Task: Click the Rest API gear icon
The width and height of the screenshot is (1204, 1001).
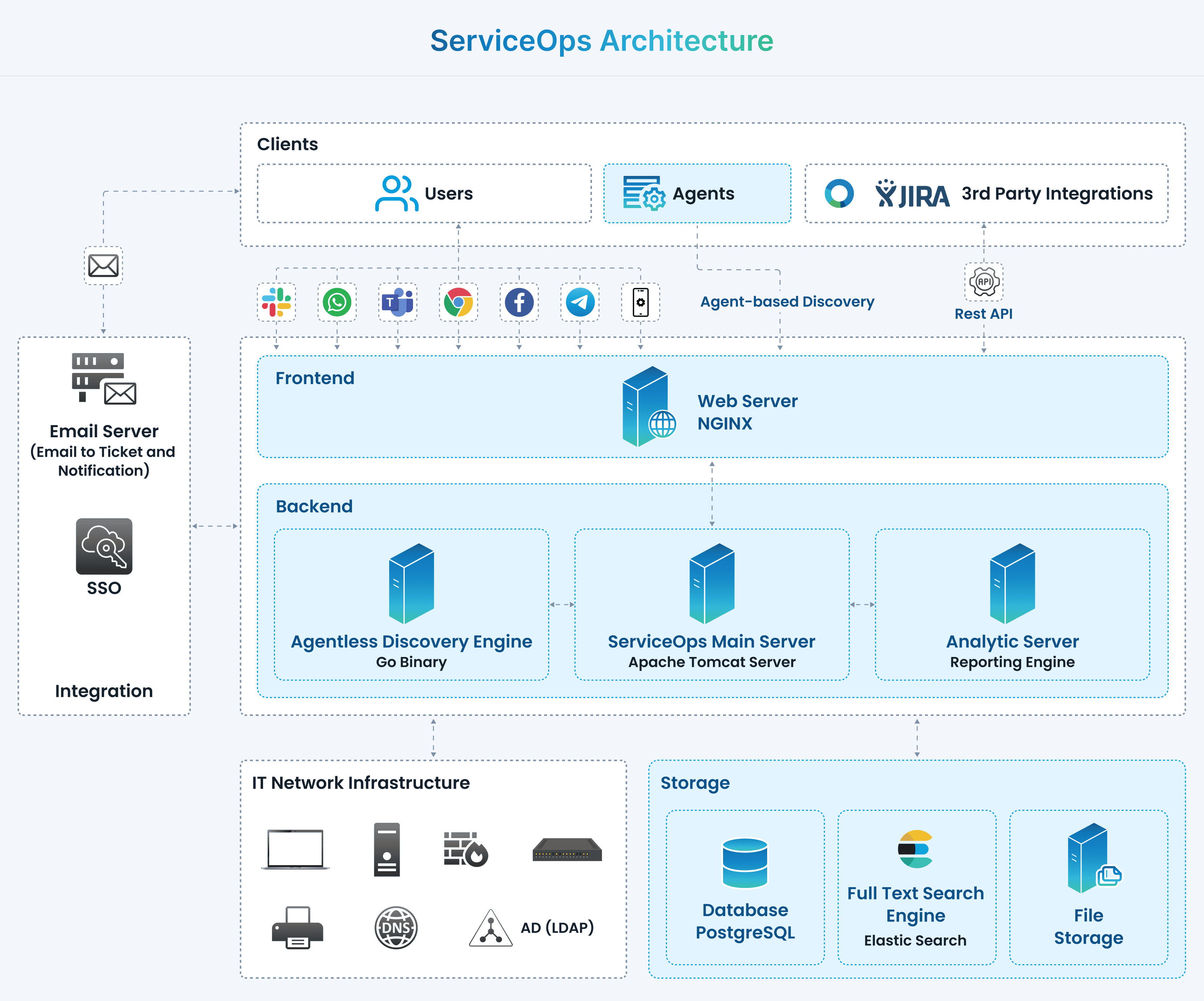Action: [984, 282]
